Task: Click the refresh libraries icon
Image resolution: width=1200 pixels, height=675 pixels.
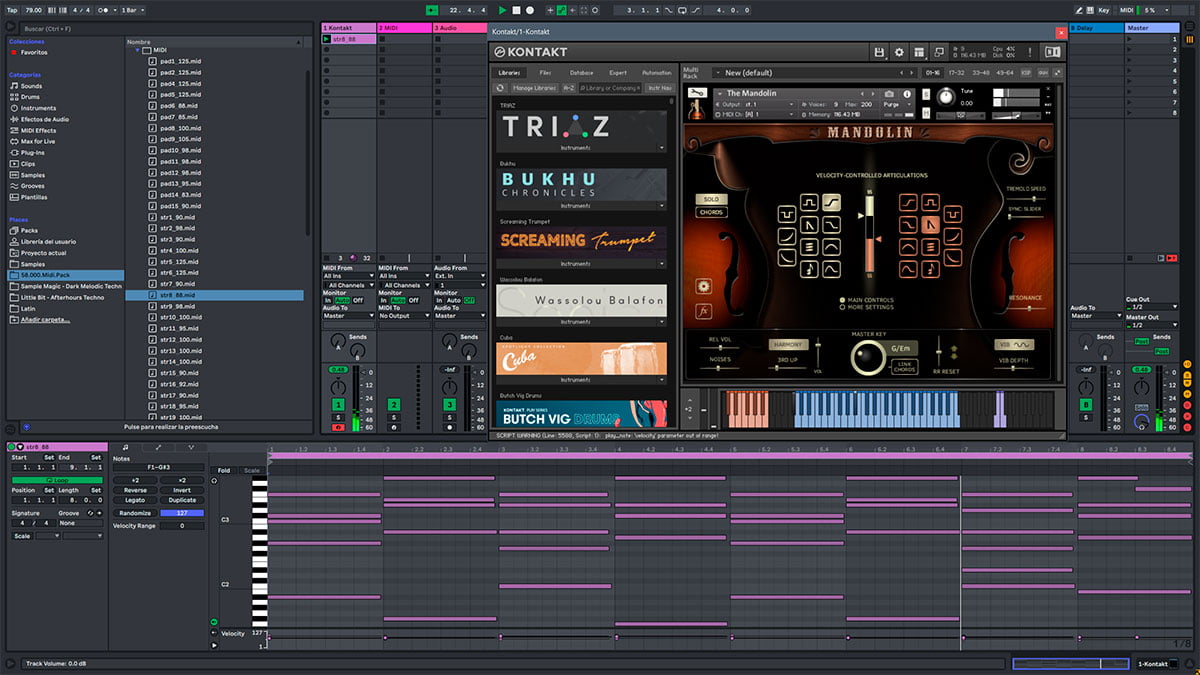Action: pyautogui.click(x=501, y=88)
